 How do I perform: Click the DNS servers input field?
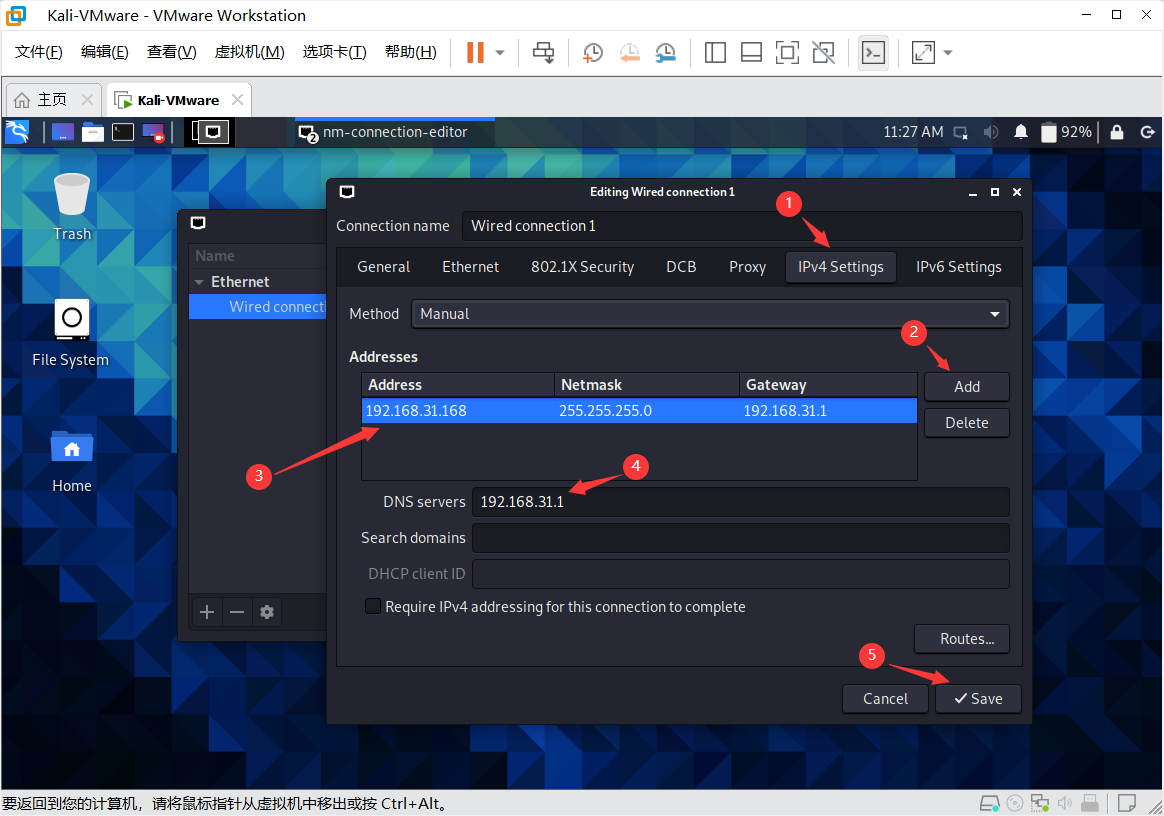pos(741,502)
